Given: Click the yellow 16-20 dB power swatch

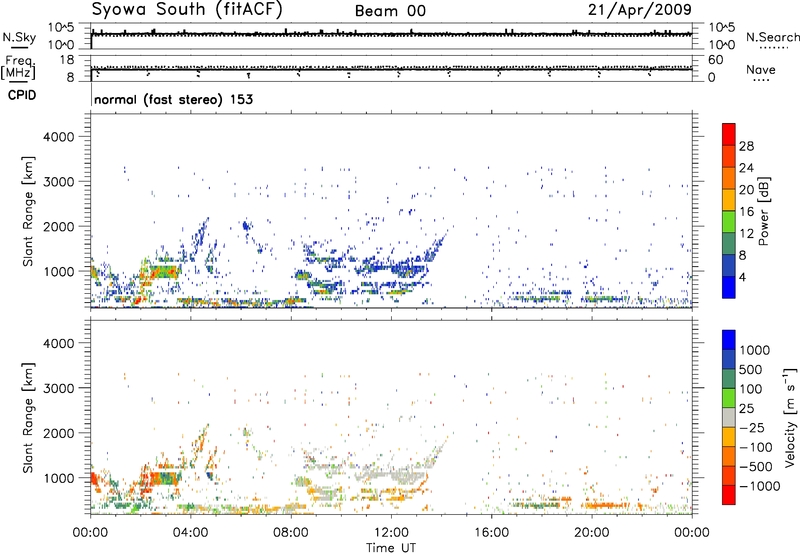Looking at the screenshot, I should pyautogui.click(x=729, y=200).
